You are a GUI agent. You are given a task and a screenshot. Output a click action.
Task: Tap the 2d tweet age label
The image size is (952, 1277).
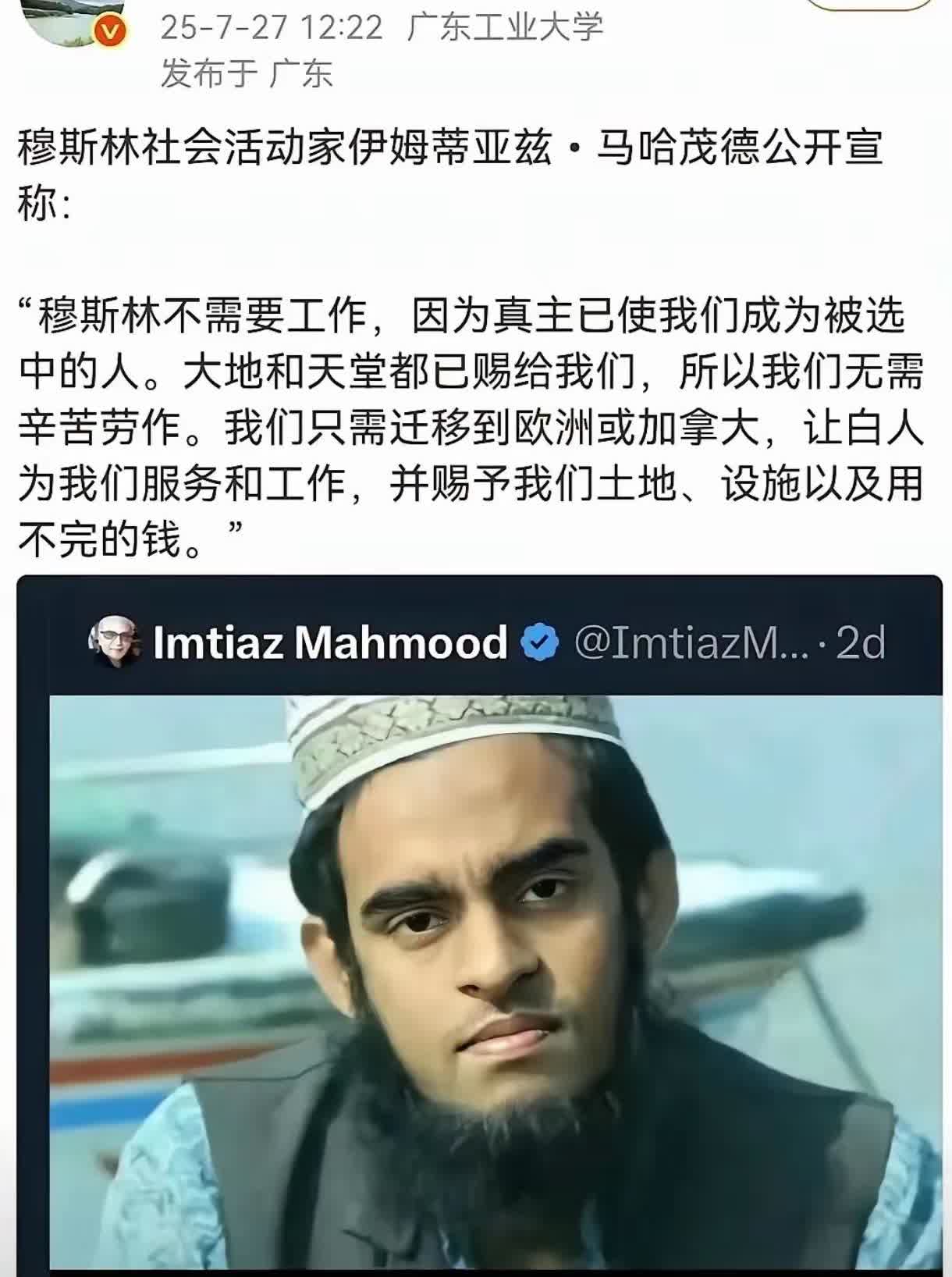click(x=861, y=643)
